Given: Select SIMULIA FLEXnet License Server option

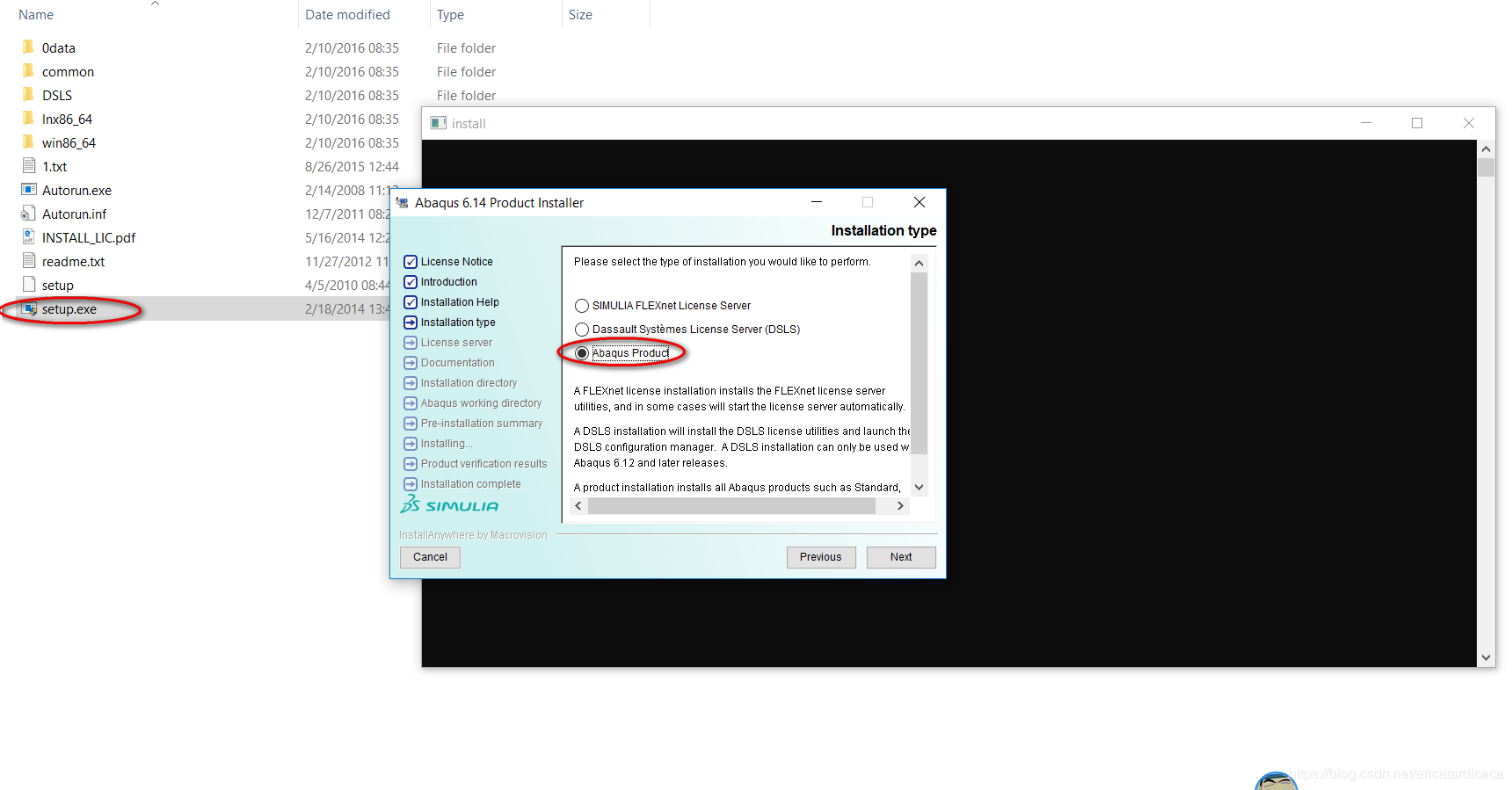Looking at the screenshot, I should coord(582,306).
